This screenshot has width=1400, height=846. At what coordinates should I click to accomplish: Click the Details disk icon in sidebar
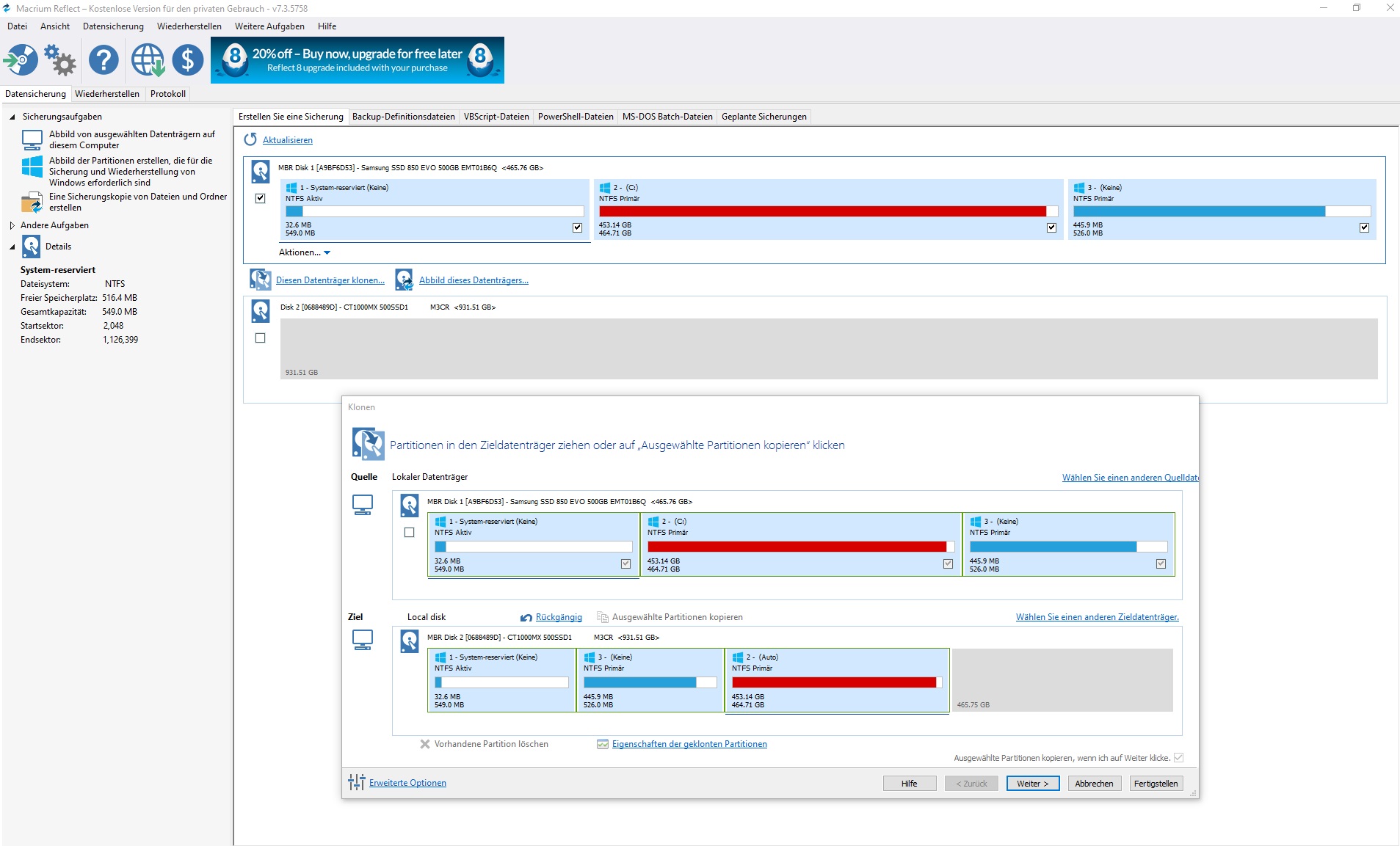pos(32,247)
